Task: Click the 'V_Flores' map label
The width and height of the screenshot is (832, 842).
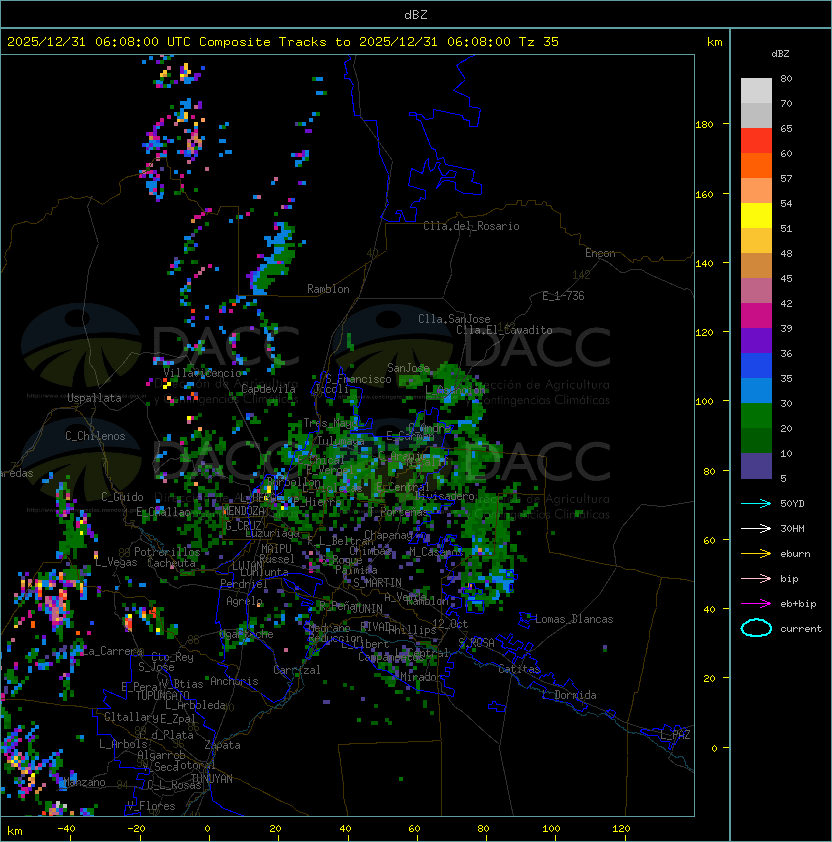Action: click(x=151, y=806)
